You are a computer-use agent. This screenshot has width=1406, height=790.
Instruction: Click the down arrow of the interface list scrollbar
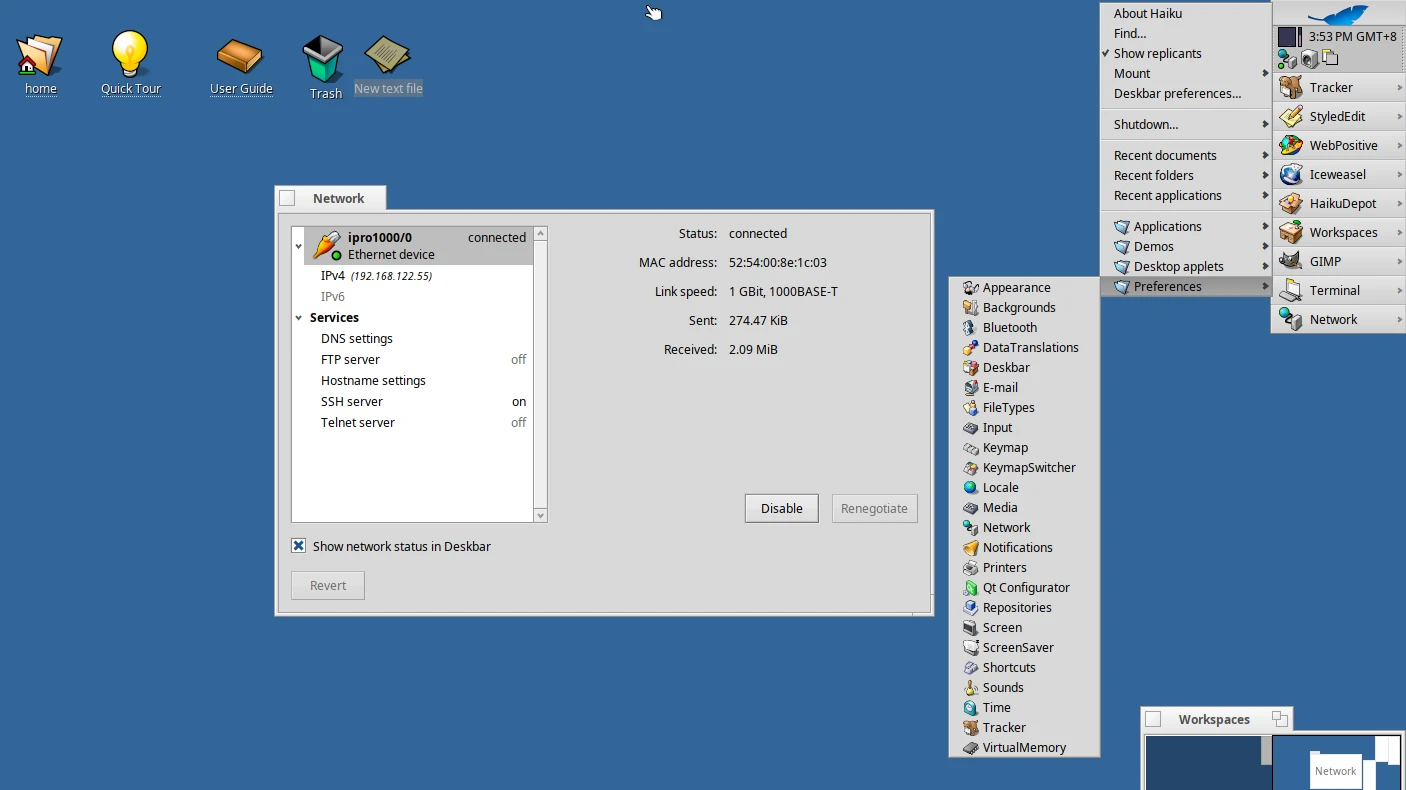(x=540, y=515)
